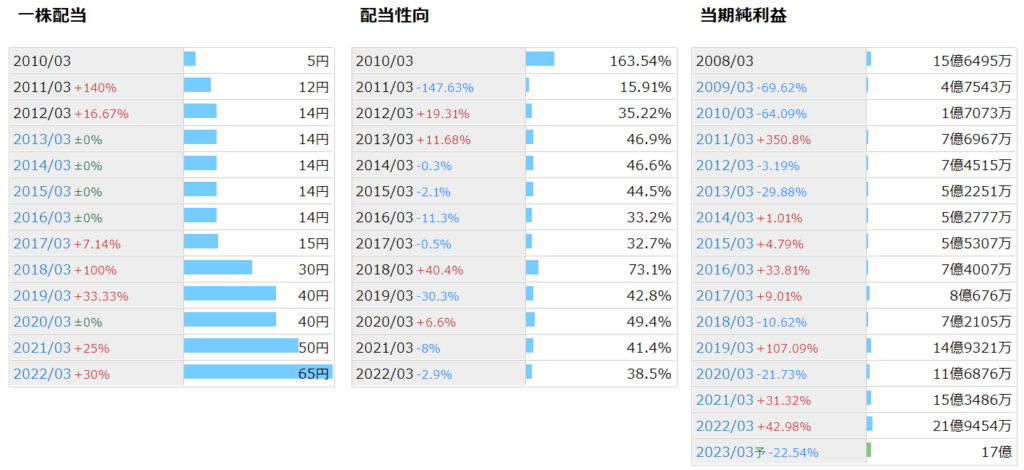The image size is (1024, 470).
Task: Select the 17億 forecast net income value
Action: pyautogui.click(x=997, y=453)
